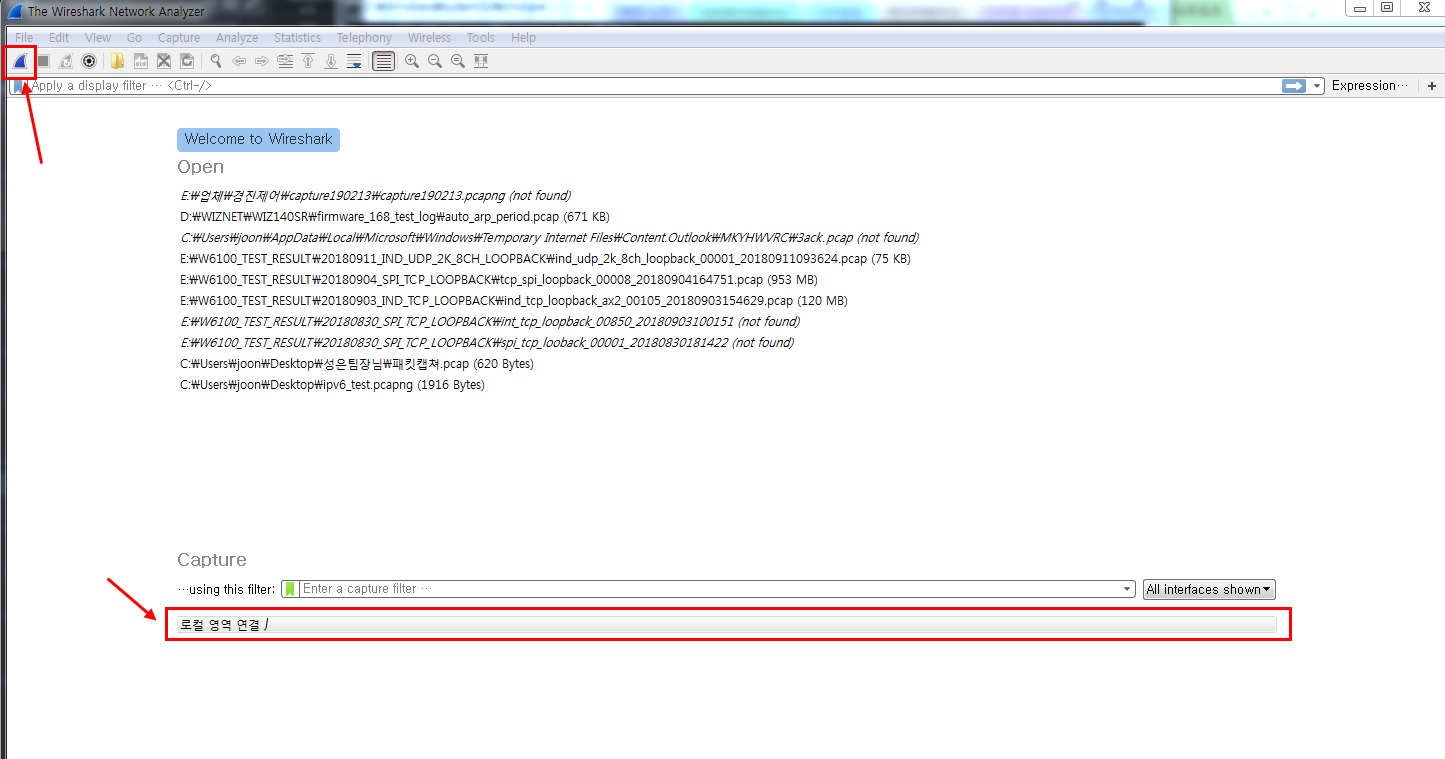Screen dimensions: 1445x759
Task: Click the go to specified packet icon
Action: pyautogui.click(x=285, y=61)
